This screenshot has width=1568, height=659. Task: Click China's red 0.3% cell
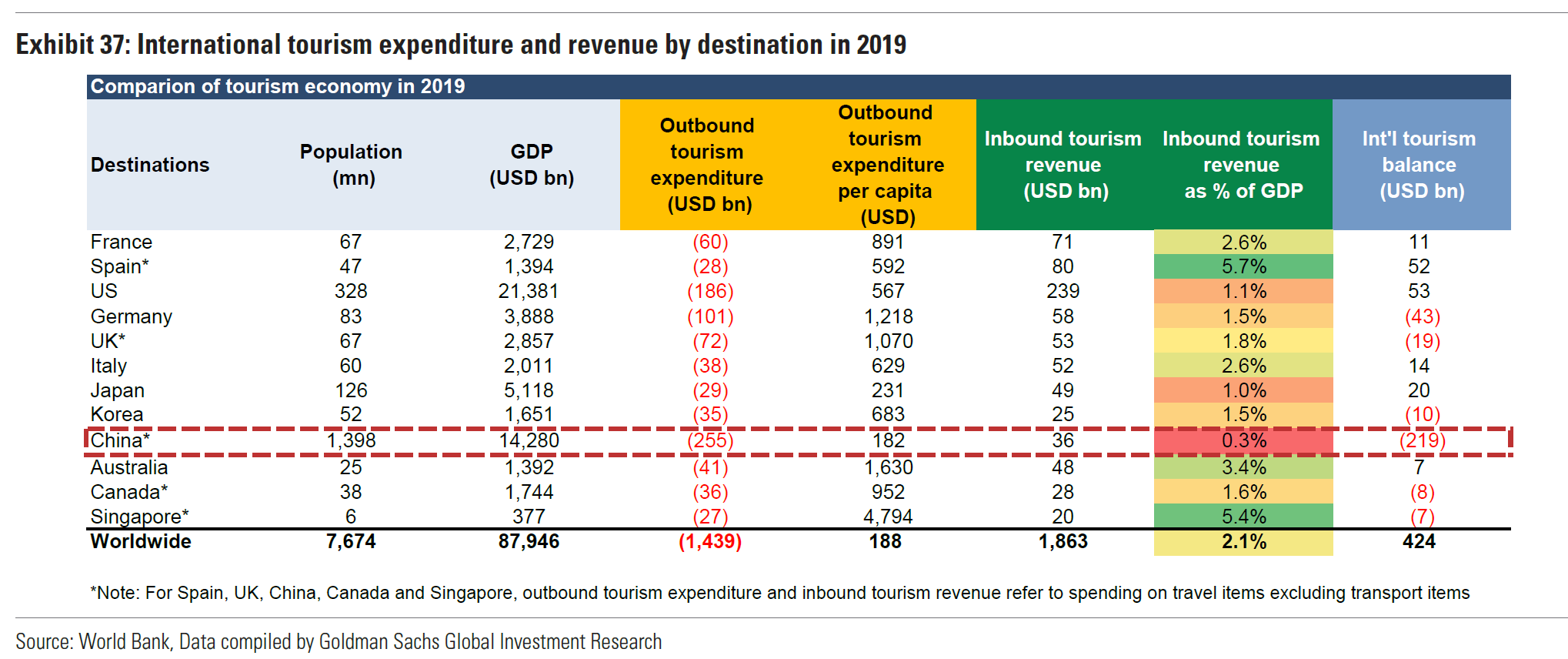(x=1243, y=440)
